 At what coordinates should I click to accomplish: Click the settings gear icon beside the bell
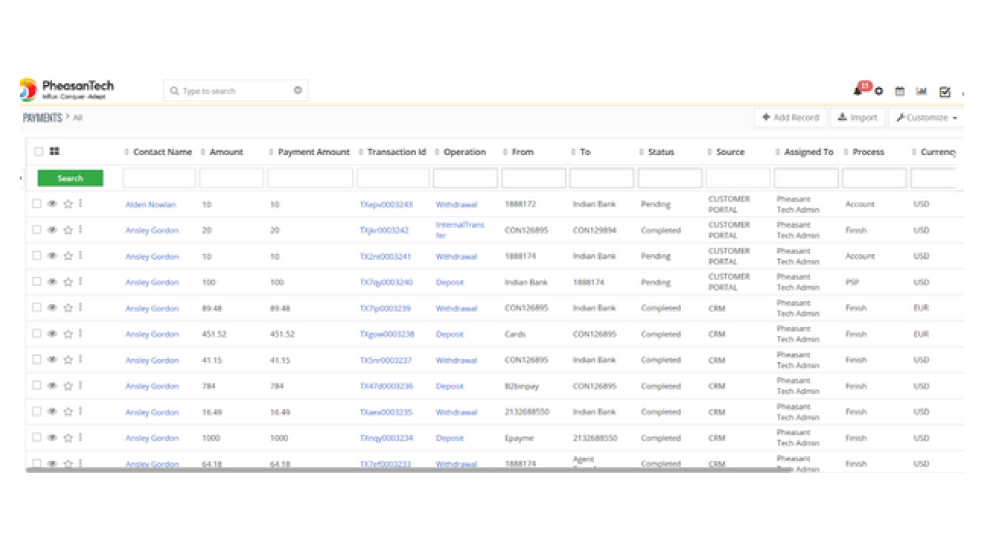pyautogui.click(x=879, y=91)
